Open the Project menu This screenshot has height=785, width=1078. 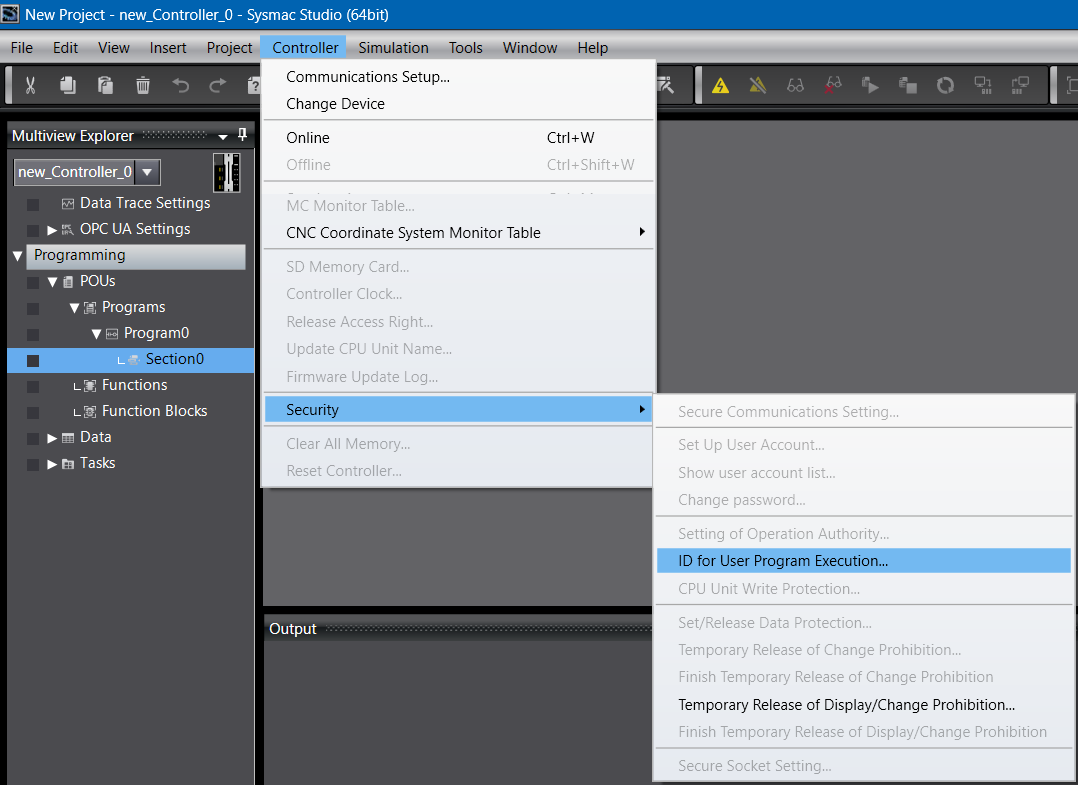click(x=229, y=47)
